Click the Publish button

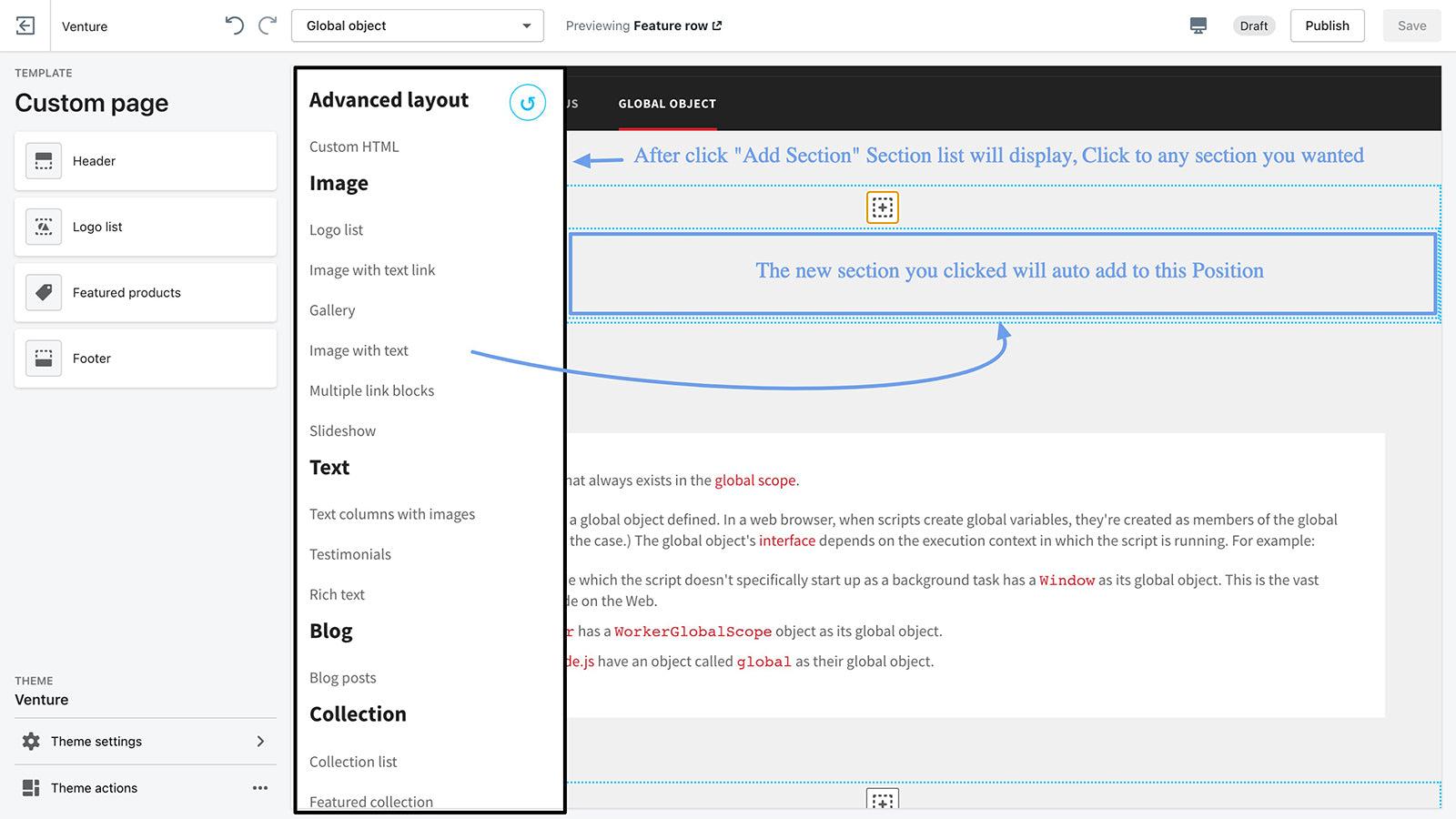tap(1327, 25)
